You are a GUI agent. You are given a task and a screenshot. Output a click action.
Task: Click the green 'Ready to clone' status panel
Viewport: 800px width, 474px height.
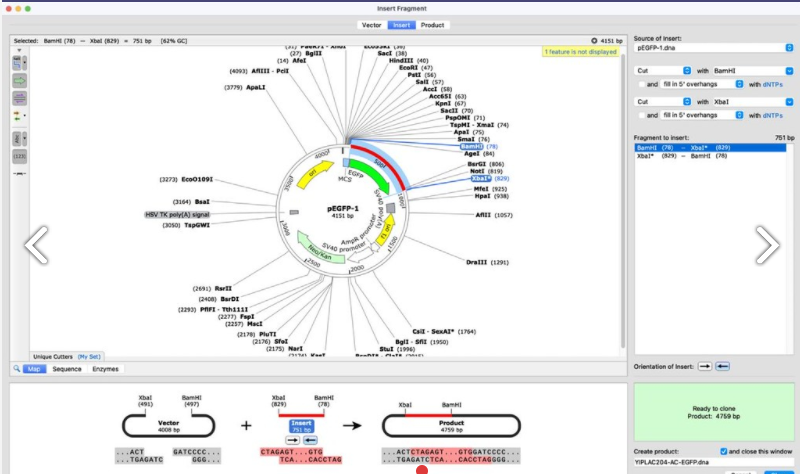[714, 412]
